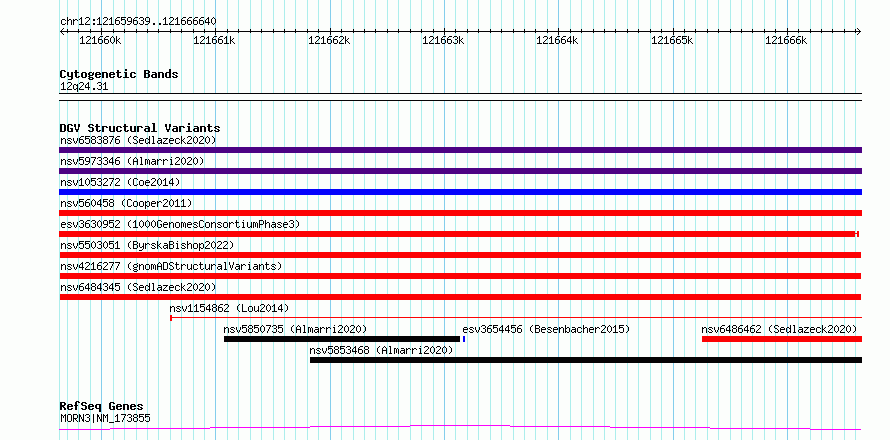Open esv3630952 (1000GenomesConsortiumPhase3) label
This screenshot has height=440, width=890.
point(180,224)
